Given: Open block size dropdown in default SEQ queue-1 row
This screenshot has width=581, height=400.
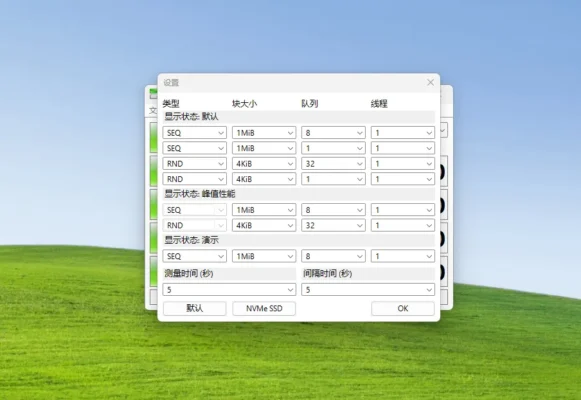Looking at the screenshot, I should click(x=264, y=148).
